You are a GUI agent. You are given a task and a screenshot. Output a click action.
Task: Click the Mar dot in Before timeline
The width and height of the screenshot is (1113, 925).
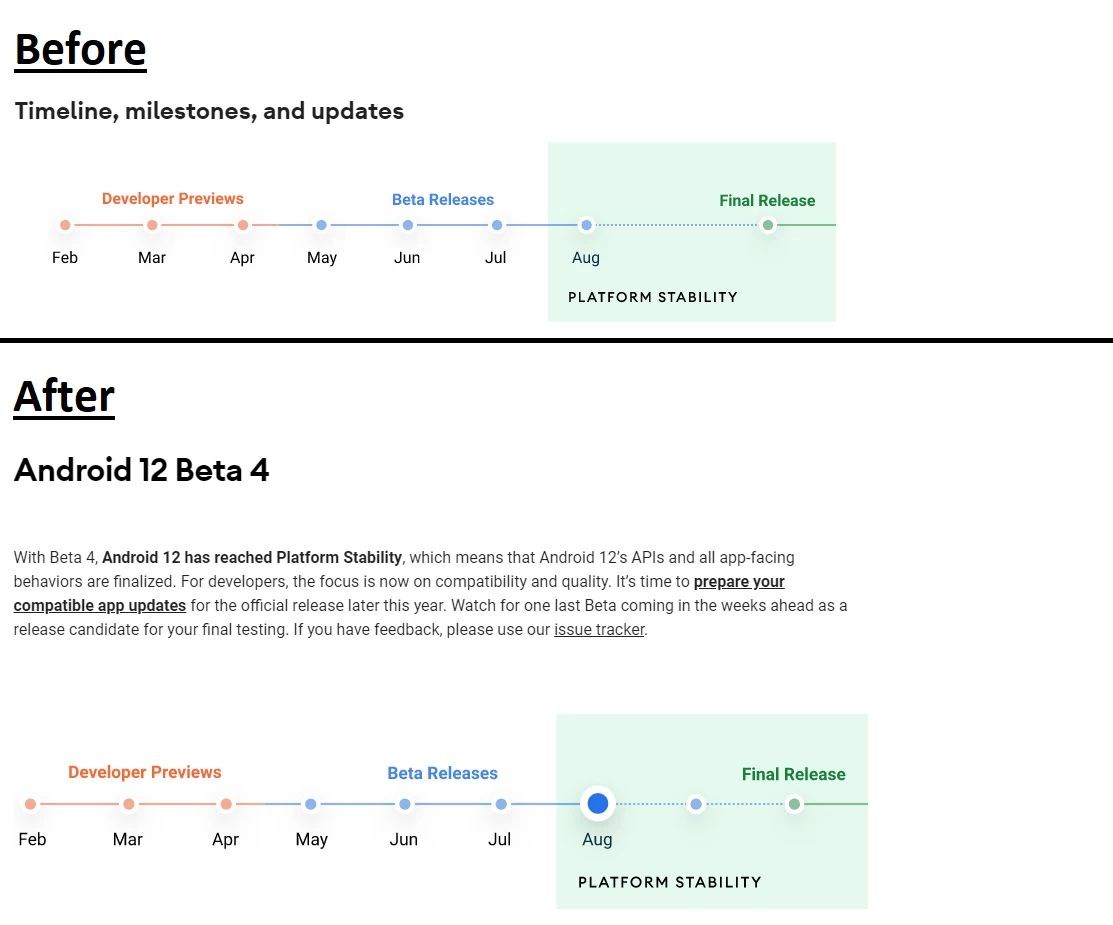(x=152, y=225)
